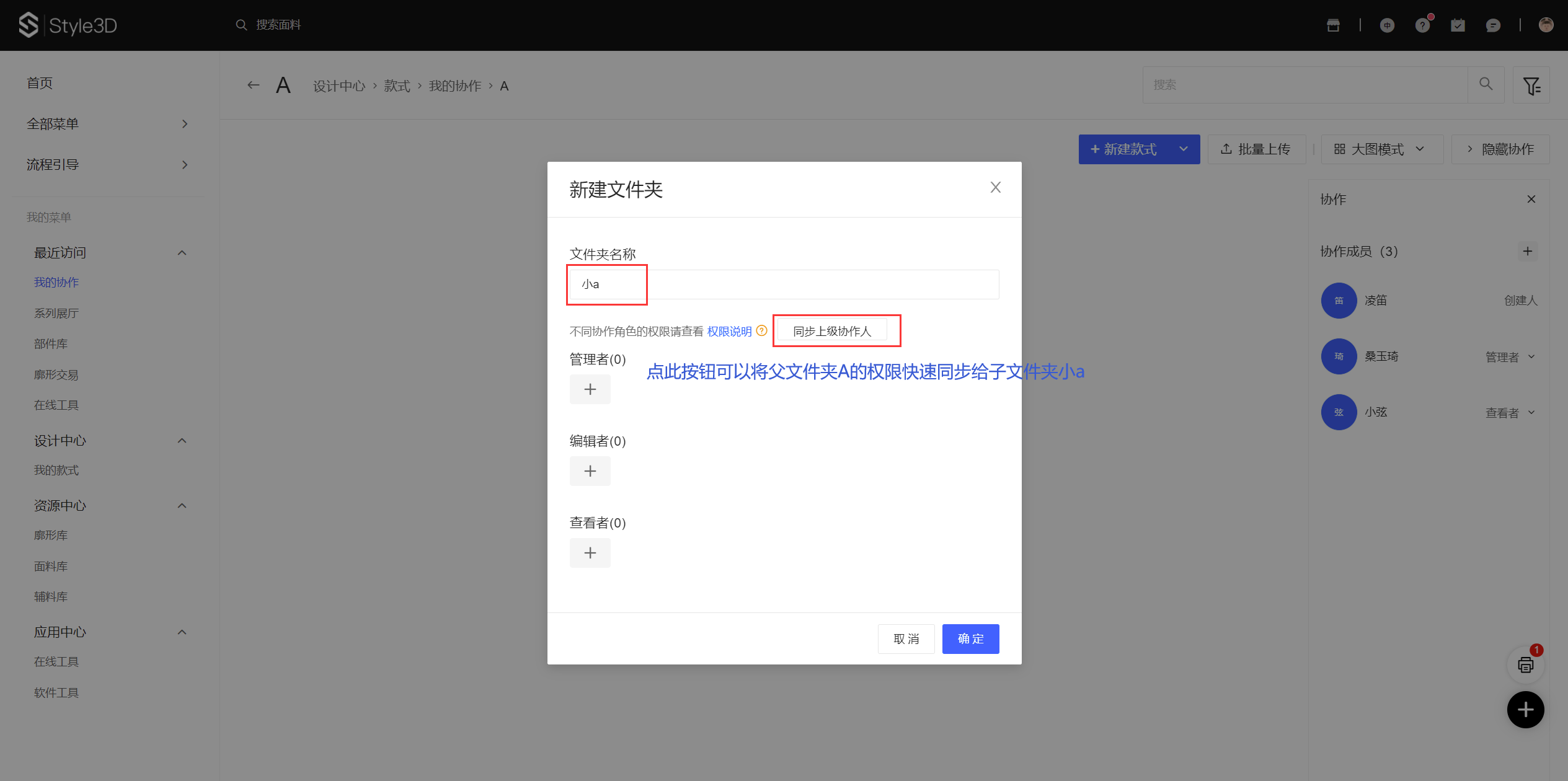Click the floating printer icon
The height and width of the screenshot is (781, 1568).
pos(1525,665)
